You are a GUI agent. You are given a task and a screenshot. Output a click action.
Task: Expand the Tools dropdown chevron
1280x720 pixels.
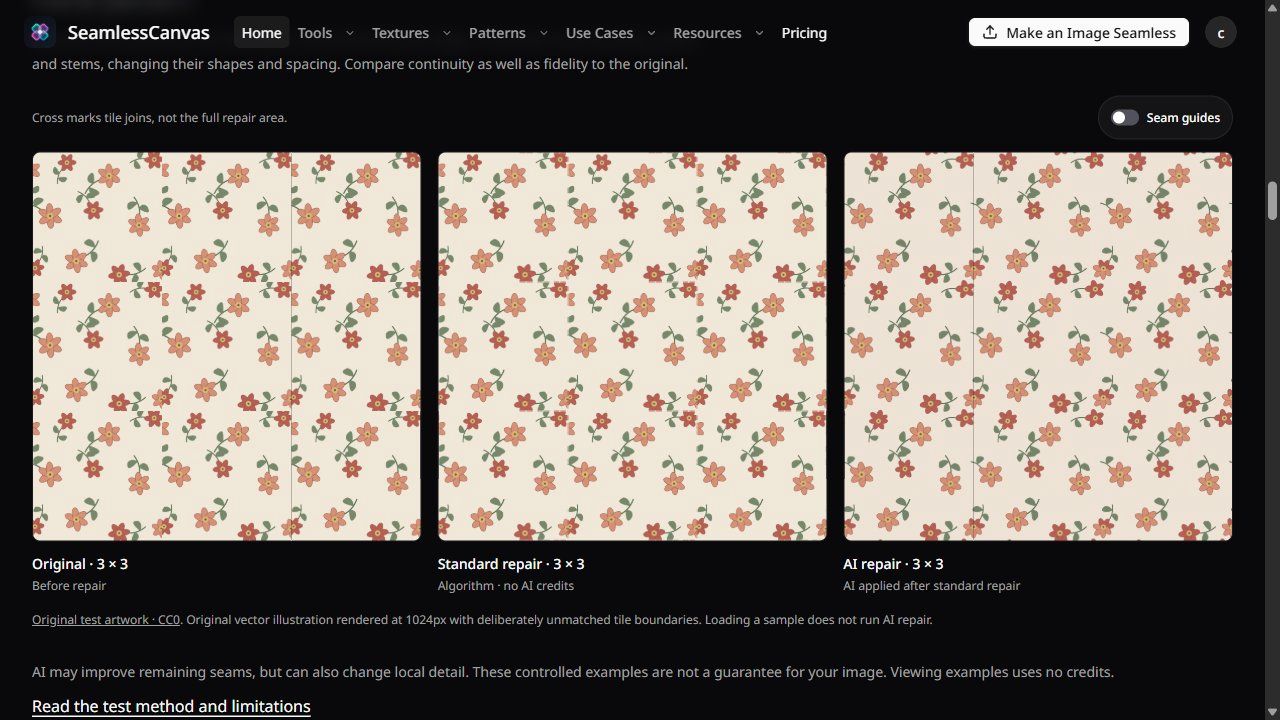click(350, 32)
